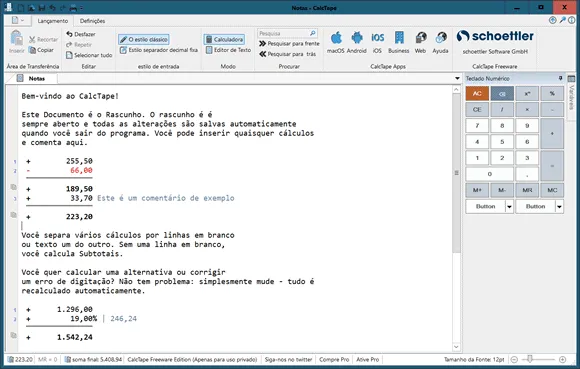Screen dimensions: 580x369
Task: Click the save icon in title bar
Action: [42, 7]
